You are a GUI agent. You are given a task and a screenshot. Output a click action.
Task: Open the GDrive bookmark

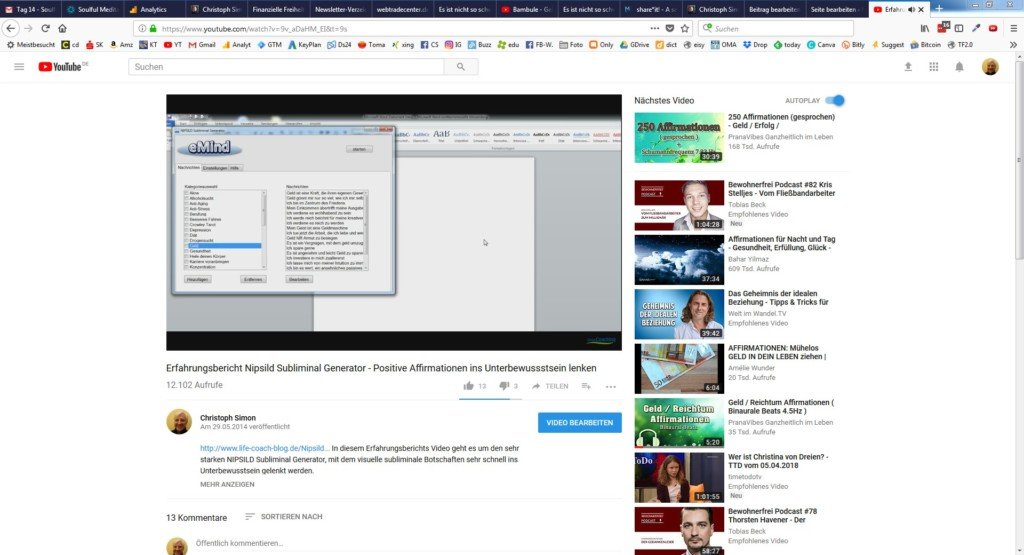[x=633, y=45]
